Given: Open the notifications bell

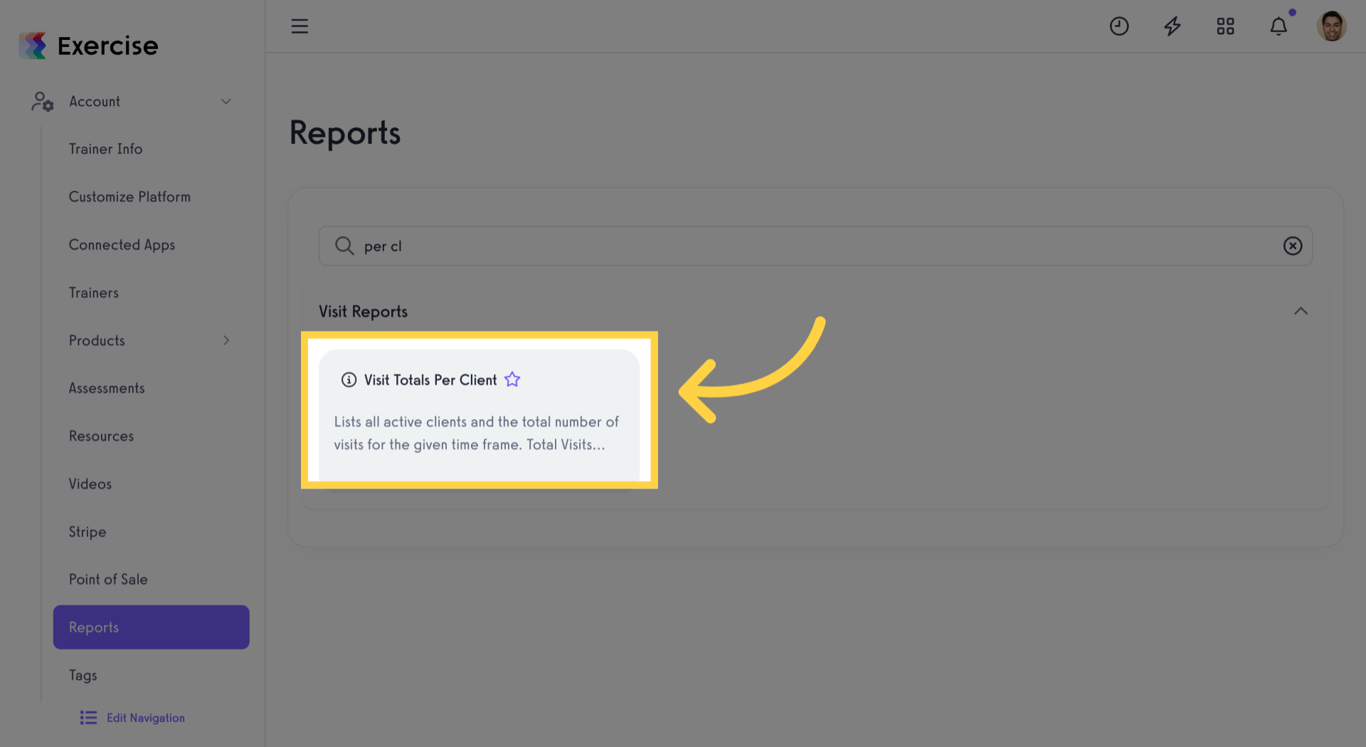Looking at the screenshot, I should [x=1278, y=26].
